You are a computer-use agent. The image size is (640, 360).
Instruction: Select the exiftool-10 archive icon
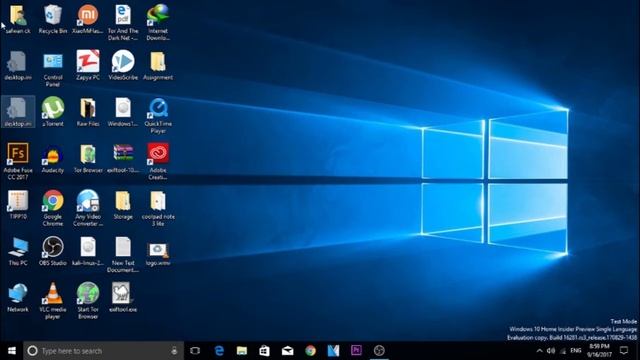coord(123,158)
